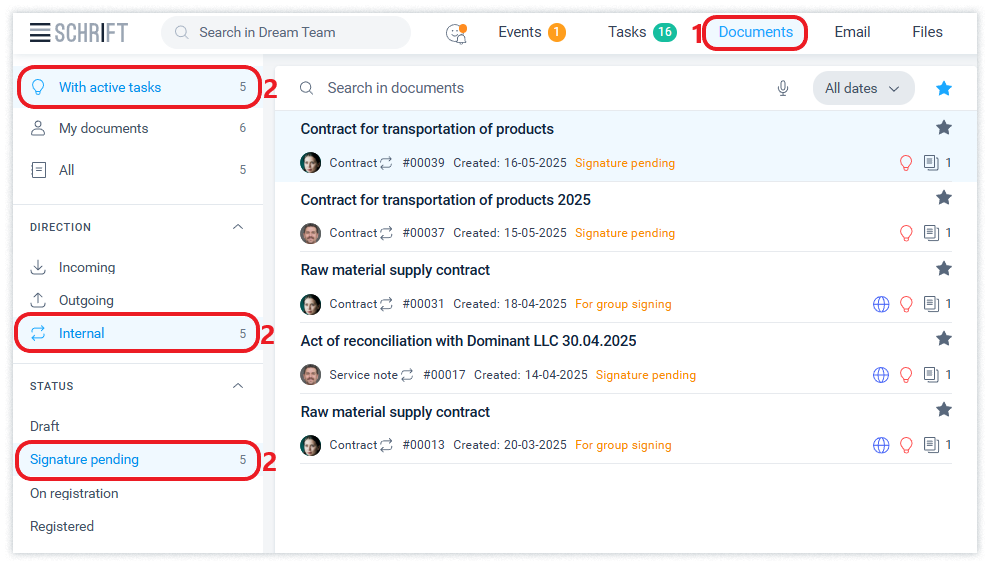Toggle the blue favorites star filter
Image resolution: width=990 pixels, height=566 pixels.
click(x=944, y=88)
